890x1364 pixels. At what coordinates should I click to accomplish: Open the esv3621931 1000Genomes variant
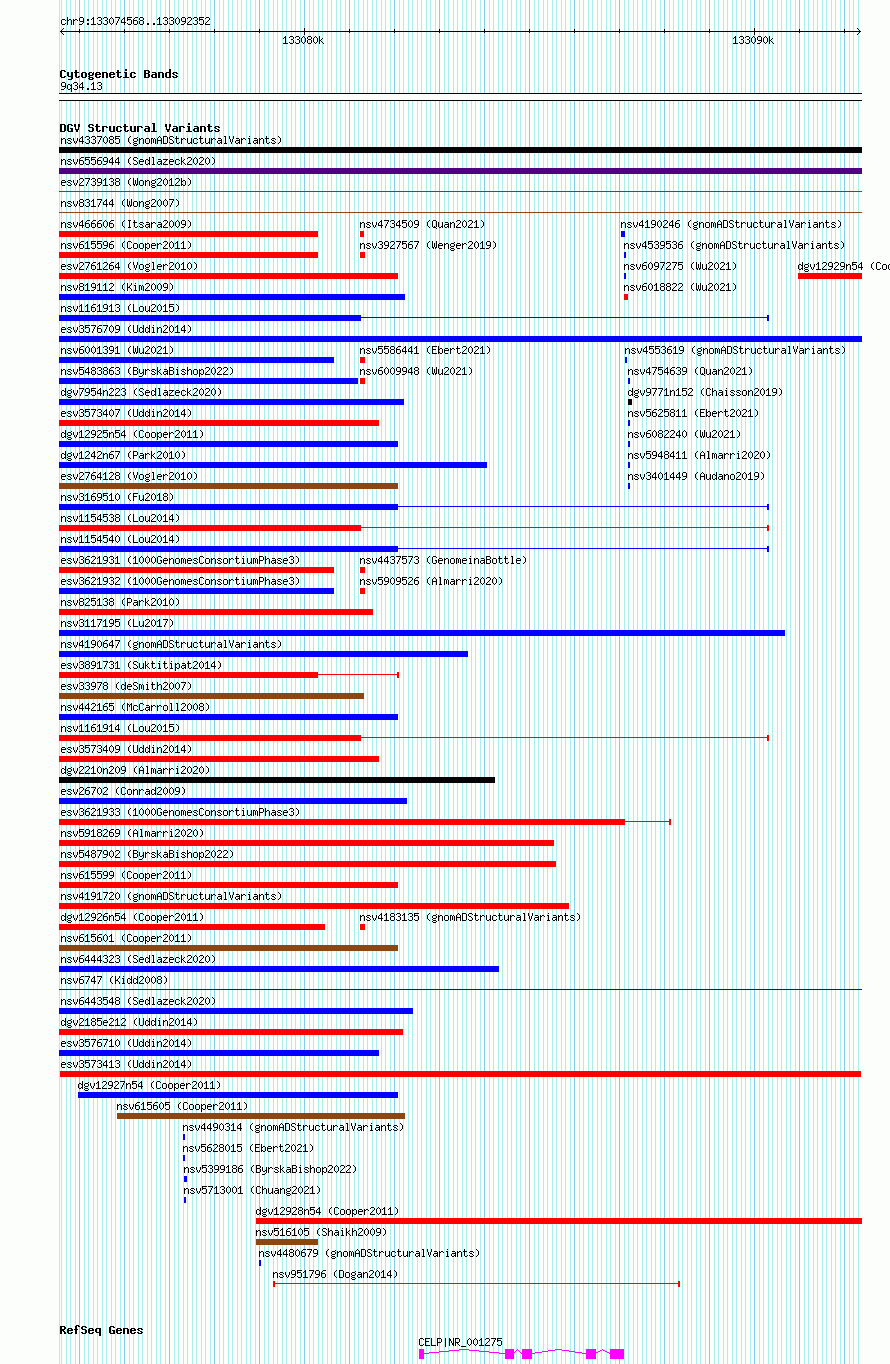click(x=180, y=560)
